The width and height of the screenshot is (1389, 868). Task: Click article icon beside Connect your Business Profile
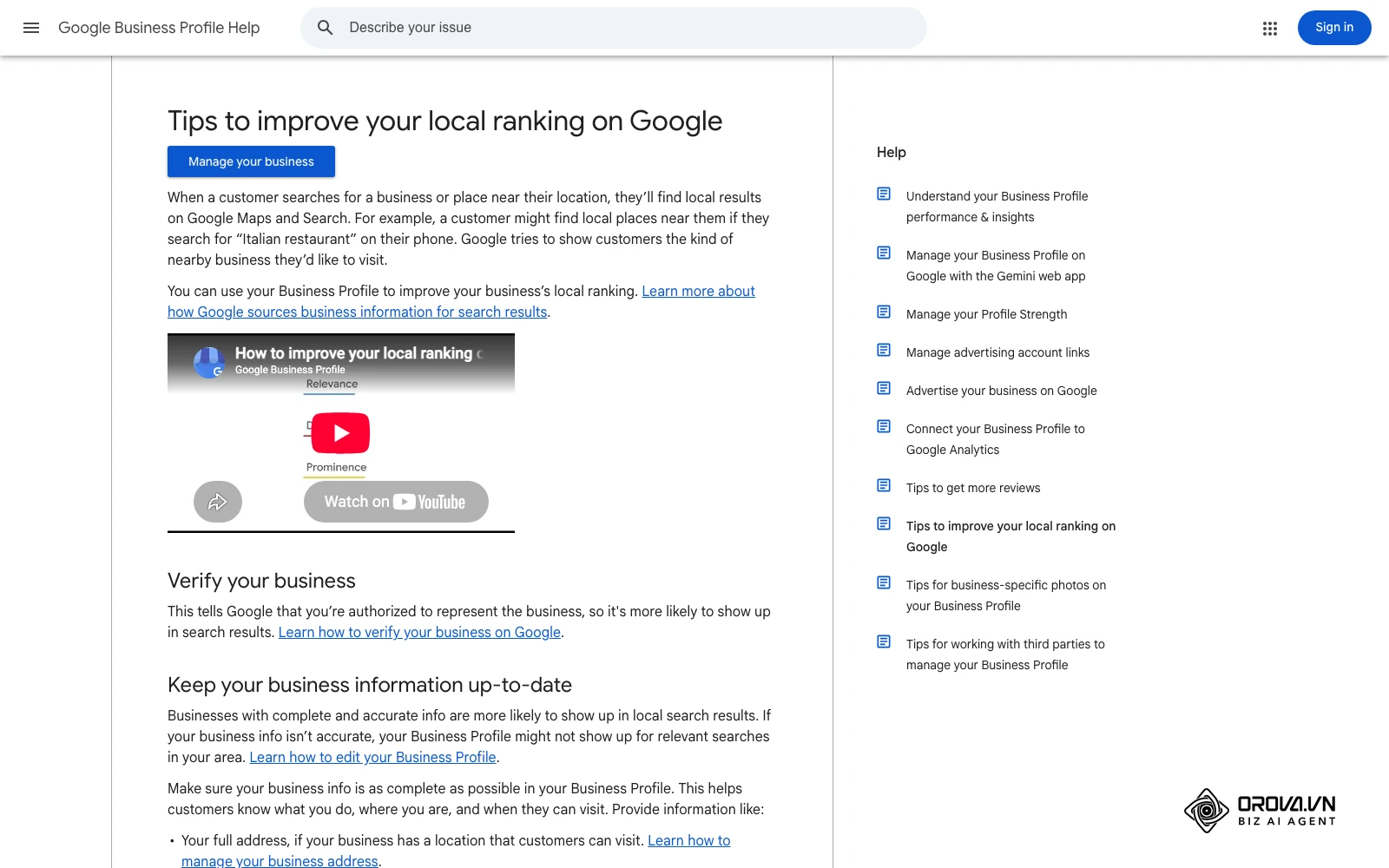coord(884,426)
